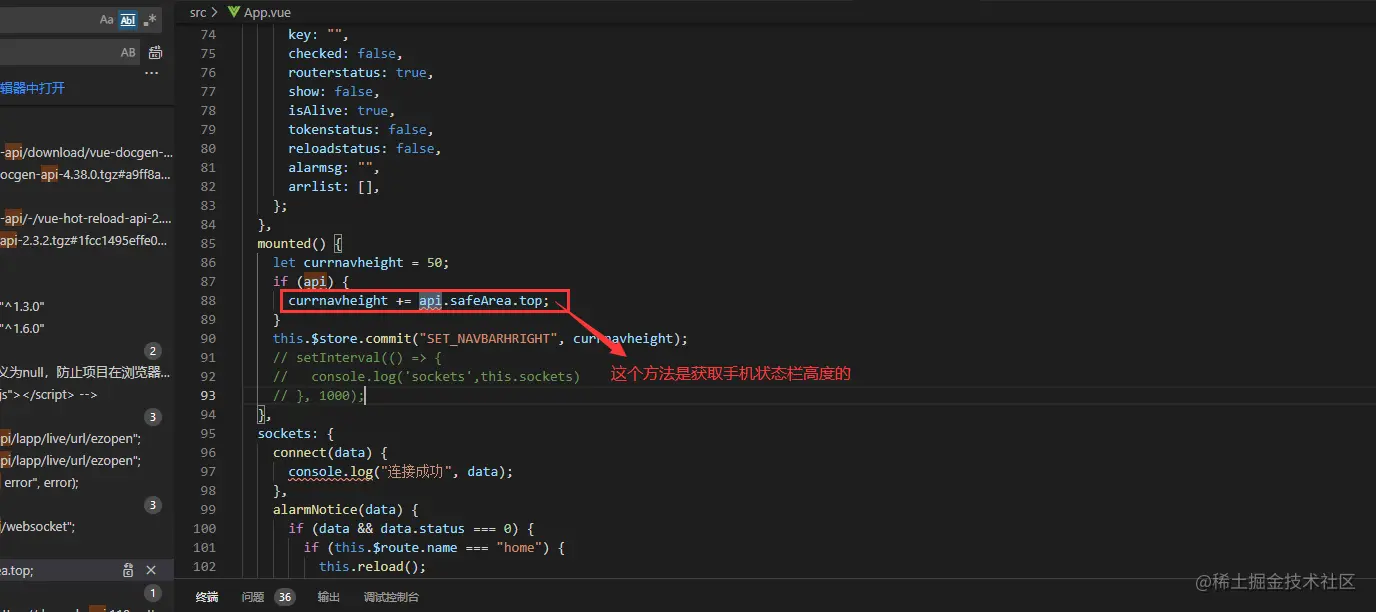This screenshot has width=1376, height=612.
Task: Click 'connect(data) {' line
Action: 330,452
